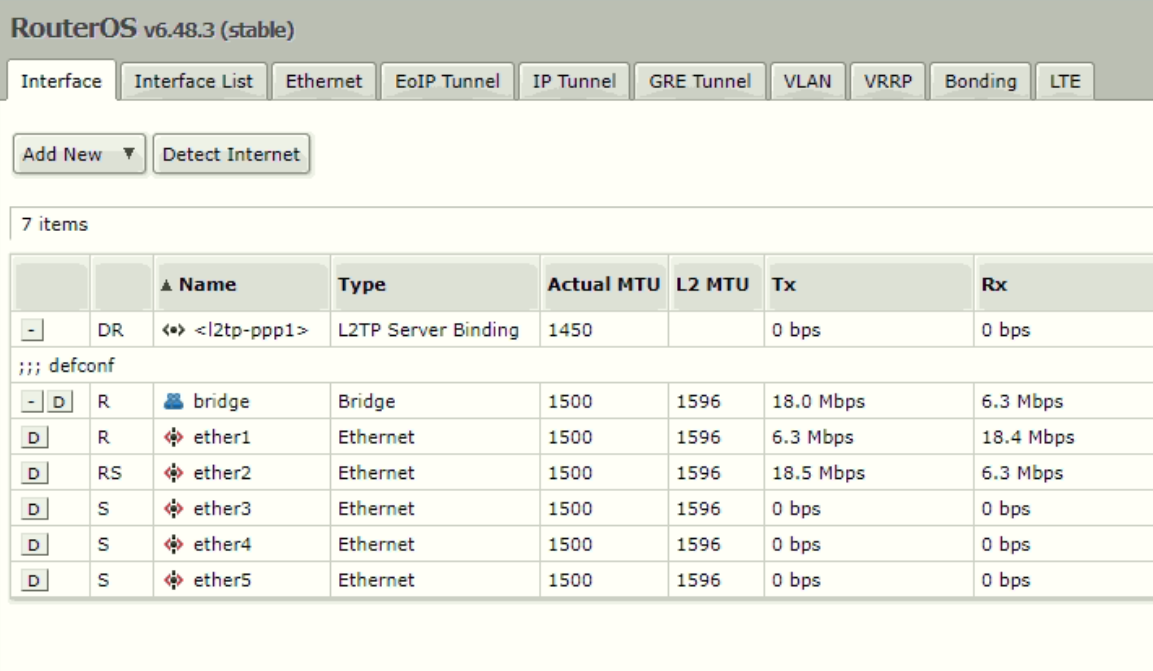
Task: Click the DR flags of l2tp-ppp1
Action: tap(110, 330)
